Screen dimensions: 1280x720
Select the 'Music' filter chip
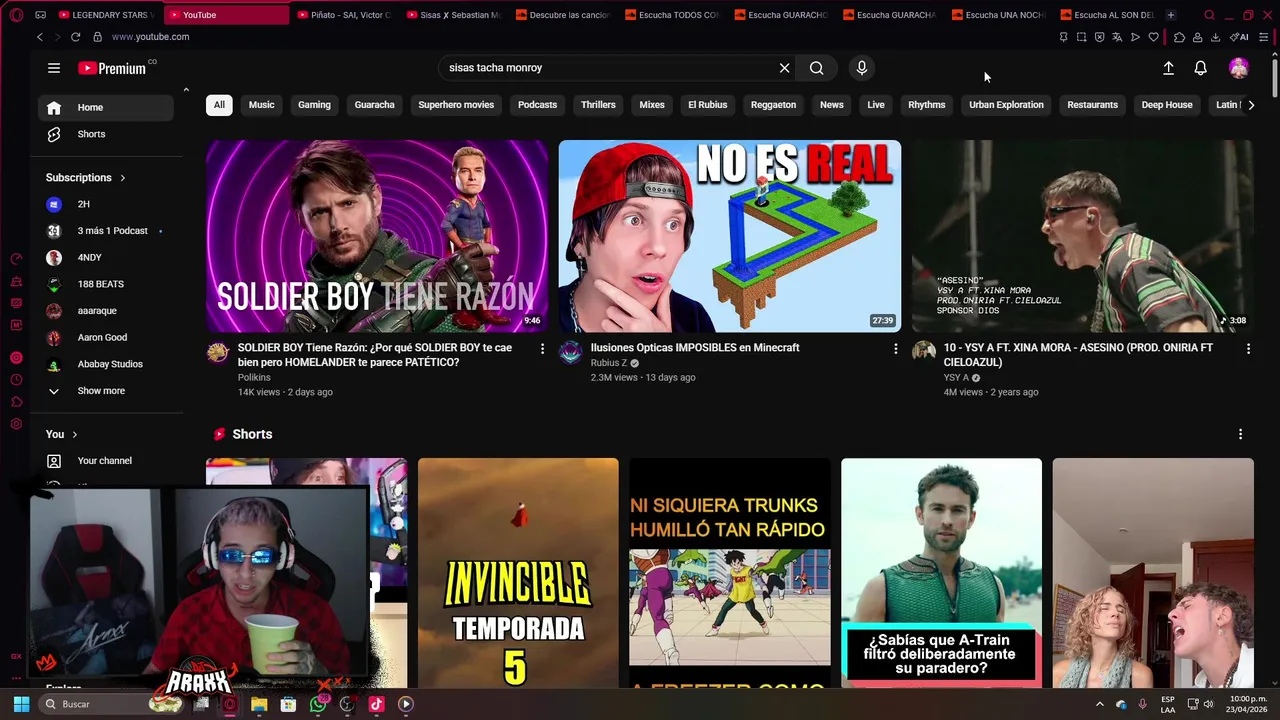[261, 105]
